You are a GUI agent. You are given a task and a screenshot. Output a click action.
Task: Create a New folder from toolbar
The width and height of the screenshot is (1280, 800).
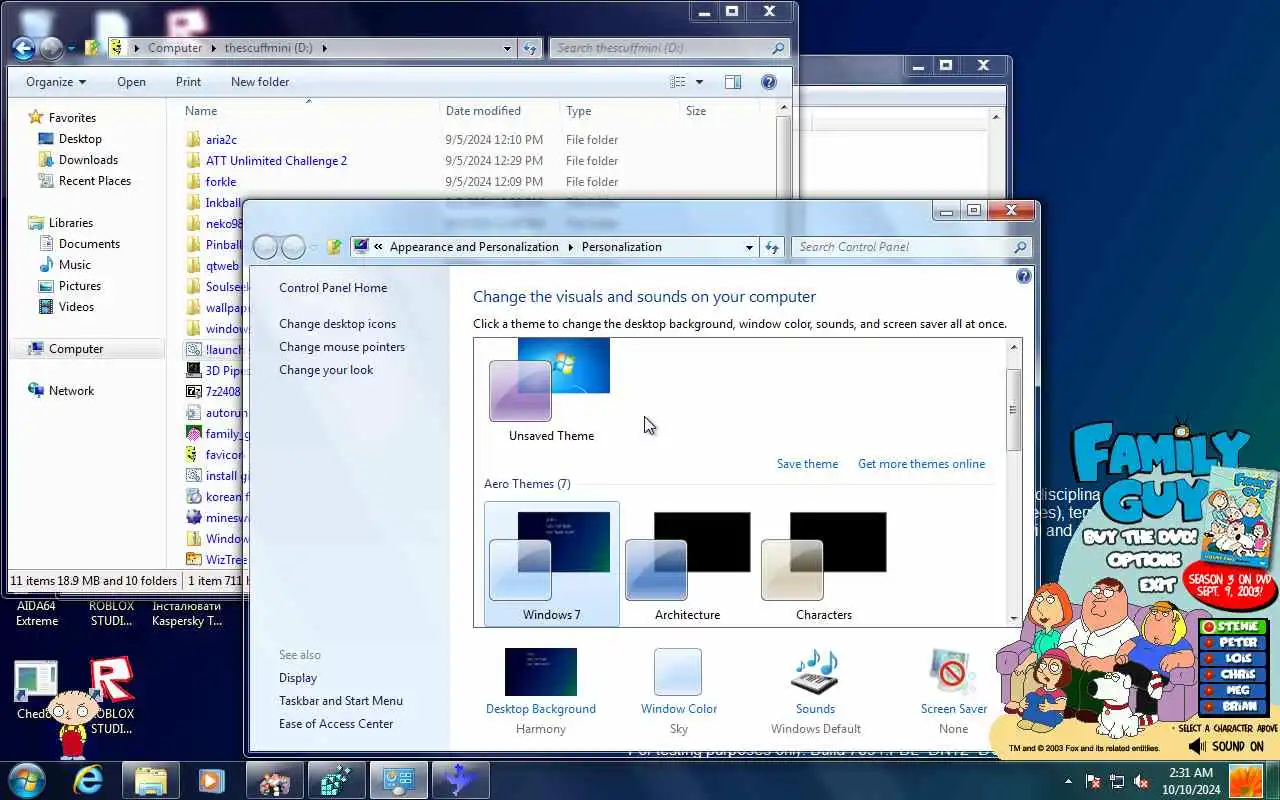pyautogui.click(x=260, y=82)
